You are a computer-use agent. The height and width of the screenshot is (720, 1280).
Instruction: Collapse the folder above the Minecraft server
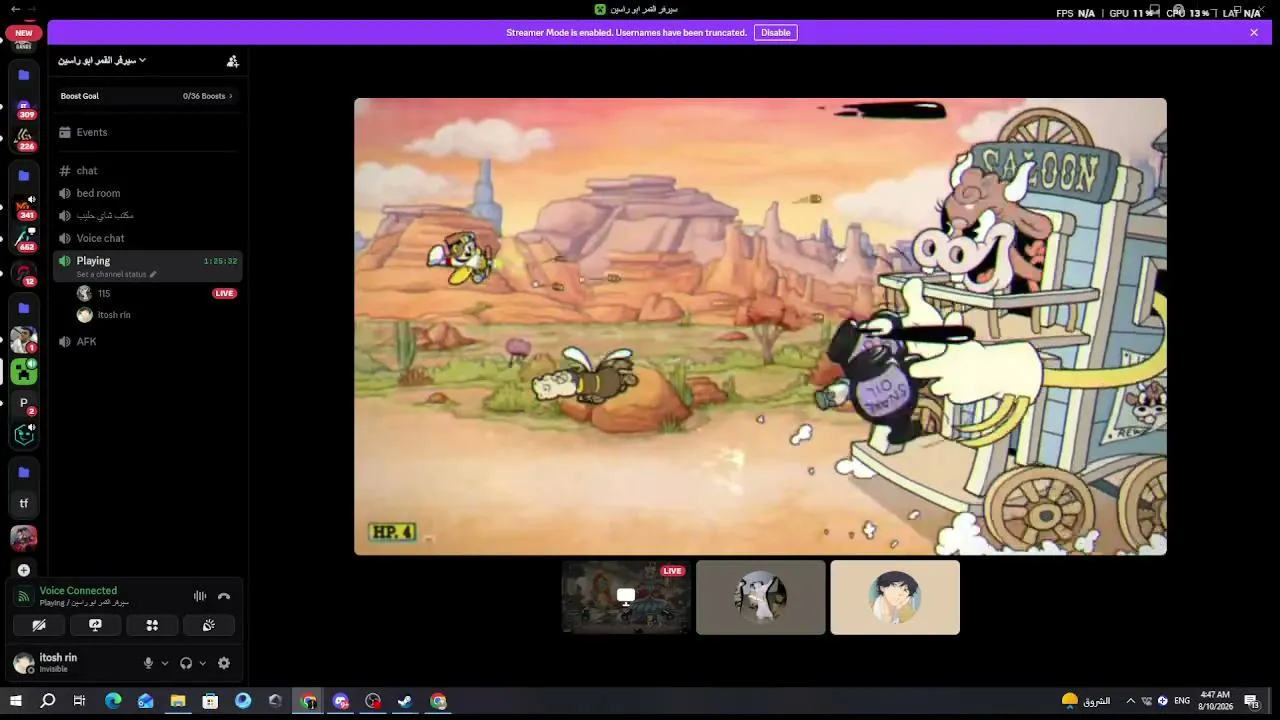click(24, 308)
